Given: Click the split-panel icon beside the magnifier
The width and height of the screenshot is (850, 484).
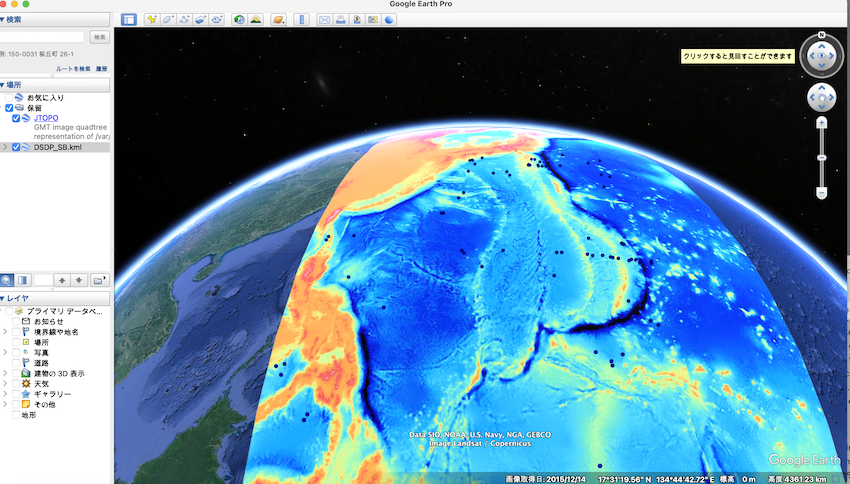Looking at the screenshot, I should (23, 280).
